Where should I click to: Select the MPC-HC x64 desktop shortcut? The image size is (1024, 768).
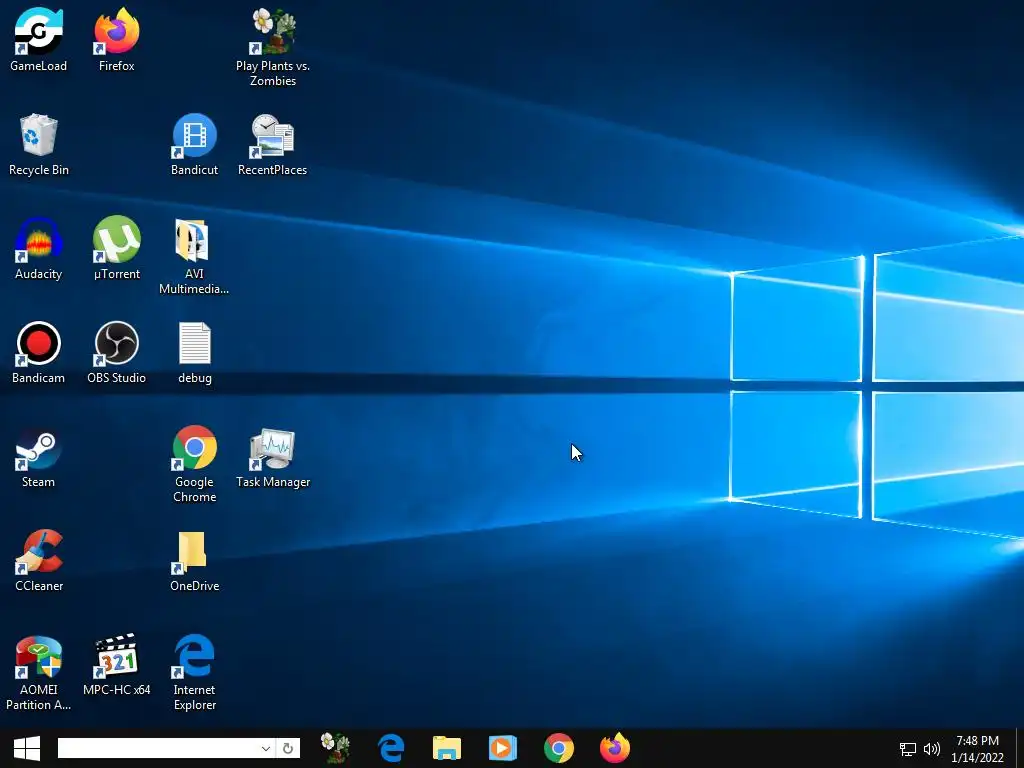(x=116, y=664)
